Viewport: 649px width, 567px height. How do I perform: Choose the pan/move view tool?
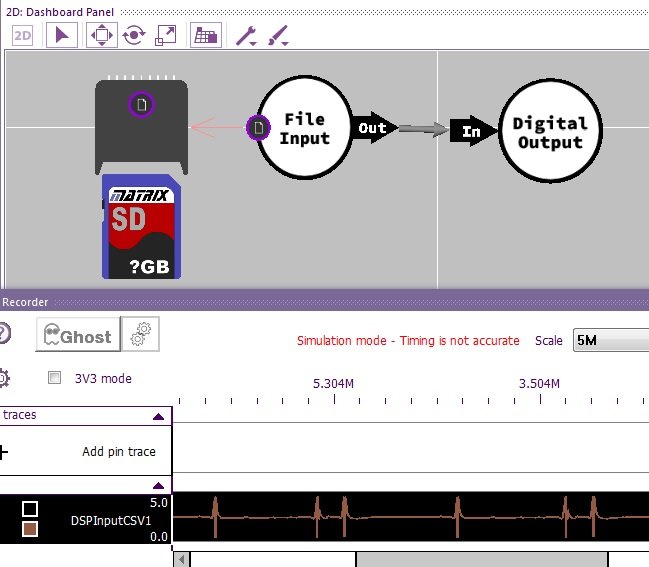(101, 36)
